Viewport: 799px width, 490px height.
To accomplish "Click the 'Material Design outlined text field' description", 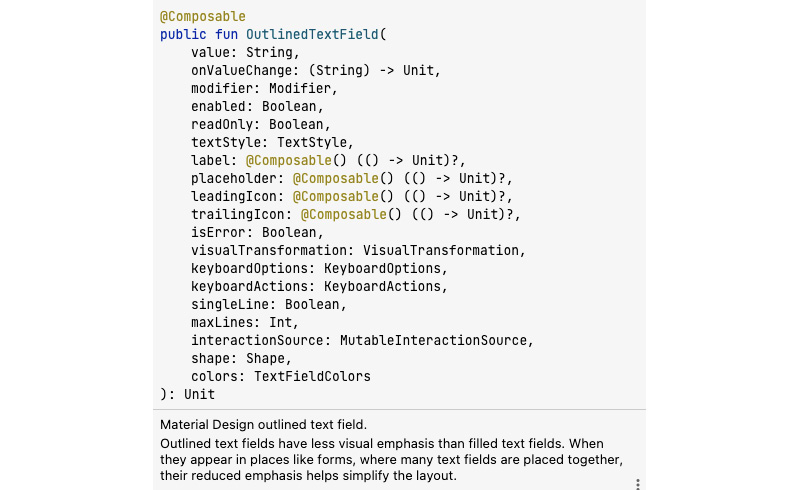I will (x=263, y=425).
